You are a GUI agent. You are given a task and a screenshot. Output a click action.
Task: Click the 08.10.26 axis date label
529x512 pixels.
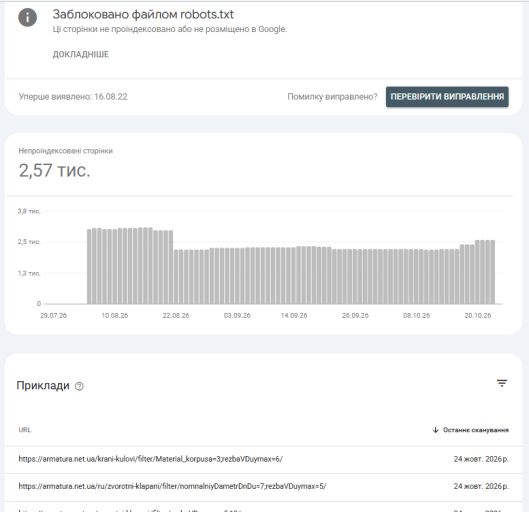(417, 316)
